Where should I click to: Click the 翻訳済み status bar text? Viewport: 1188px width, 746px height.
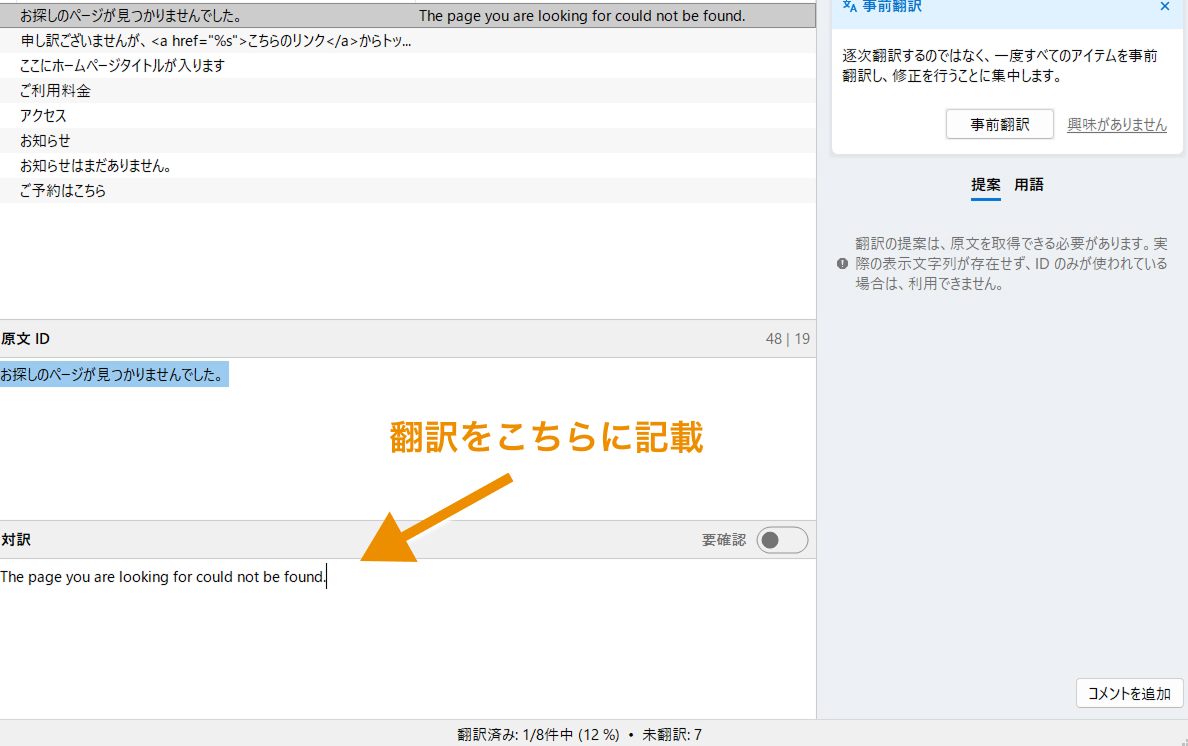(x=579, y=735)
